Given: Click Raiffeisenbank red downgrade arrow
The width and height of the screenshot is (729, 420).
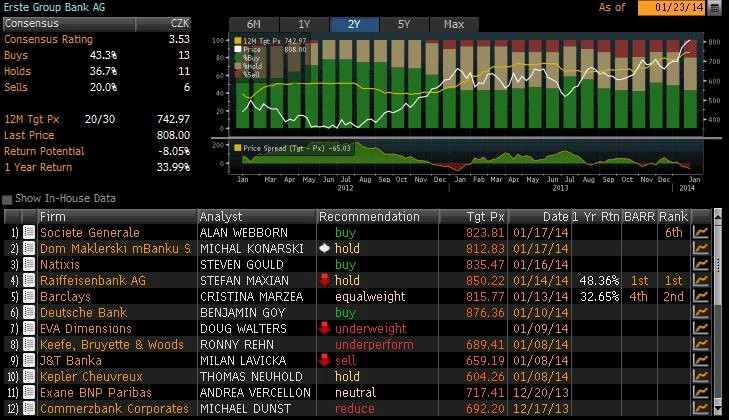Looking at the screenshot, I should [x=324, y=280].
